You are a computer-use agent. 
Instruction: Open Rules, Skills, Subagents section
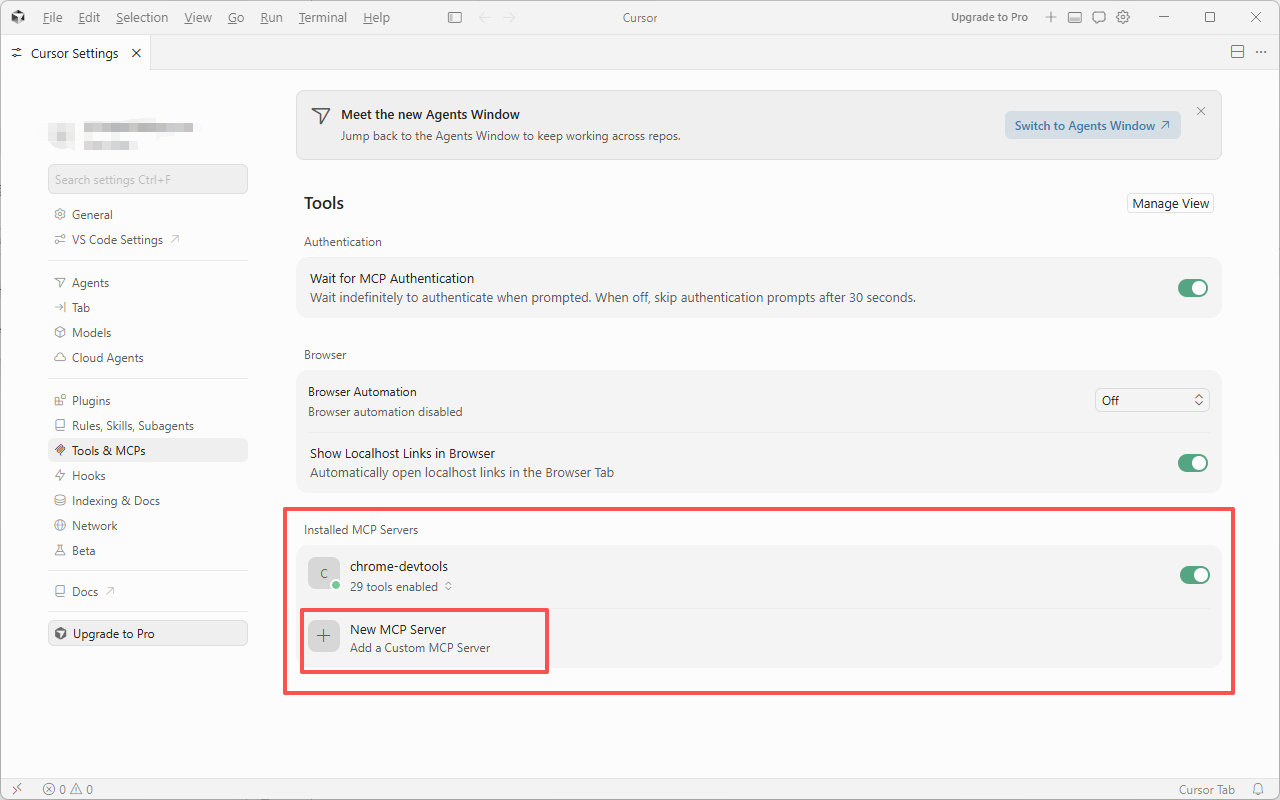(148, 426)
